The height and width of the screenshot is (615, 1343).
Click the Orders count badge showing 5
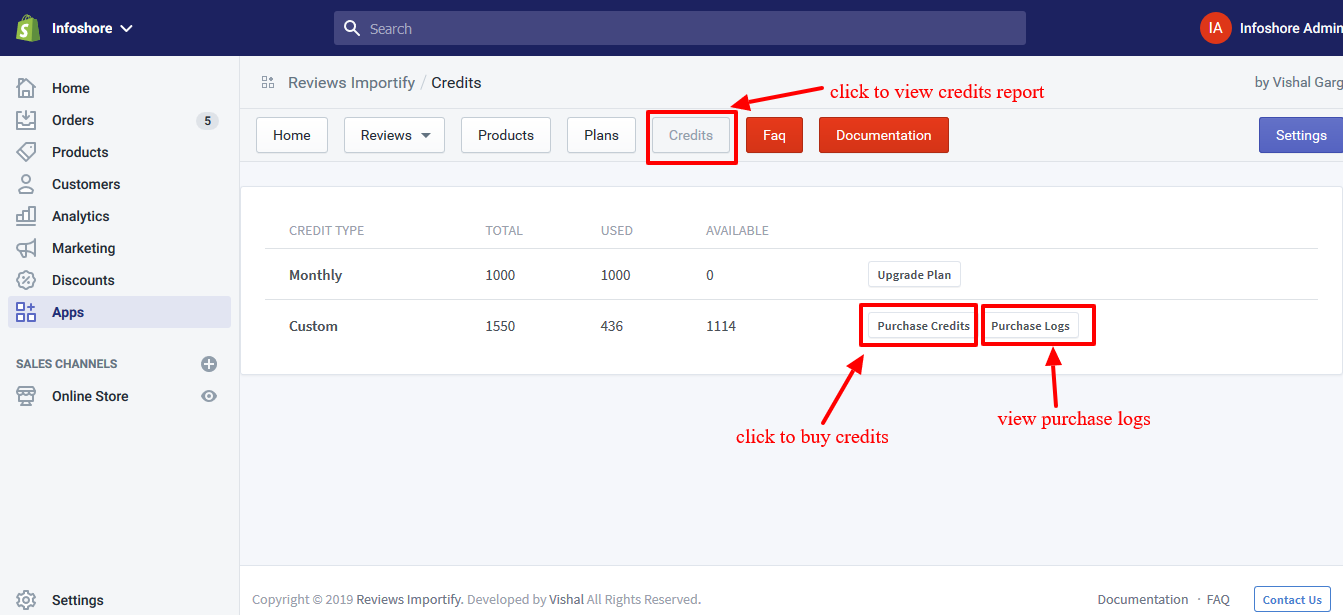click(207, 121)
